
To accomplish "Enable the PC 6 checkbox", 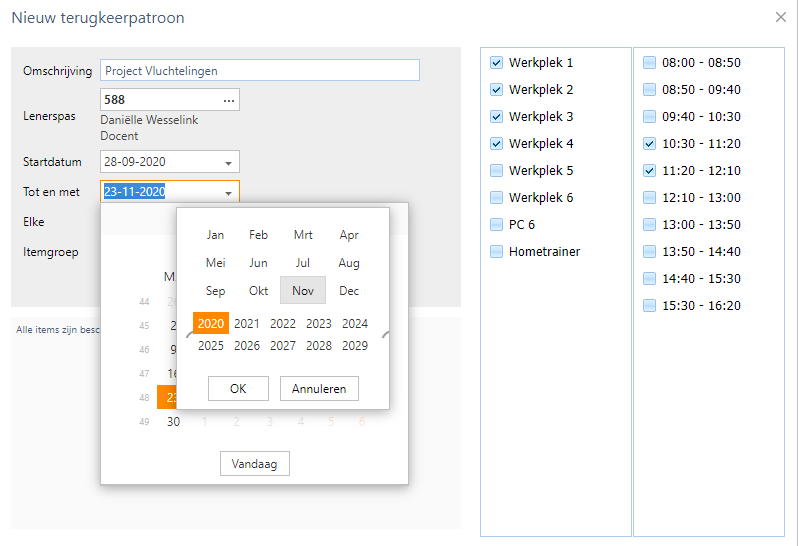I will tap(496, 225).
